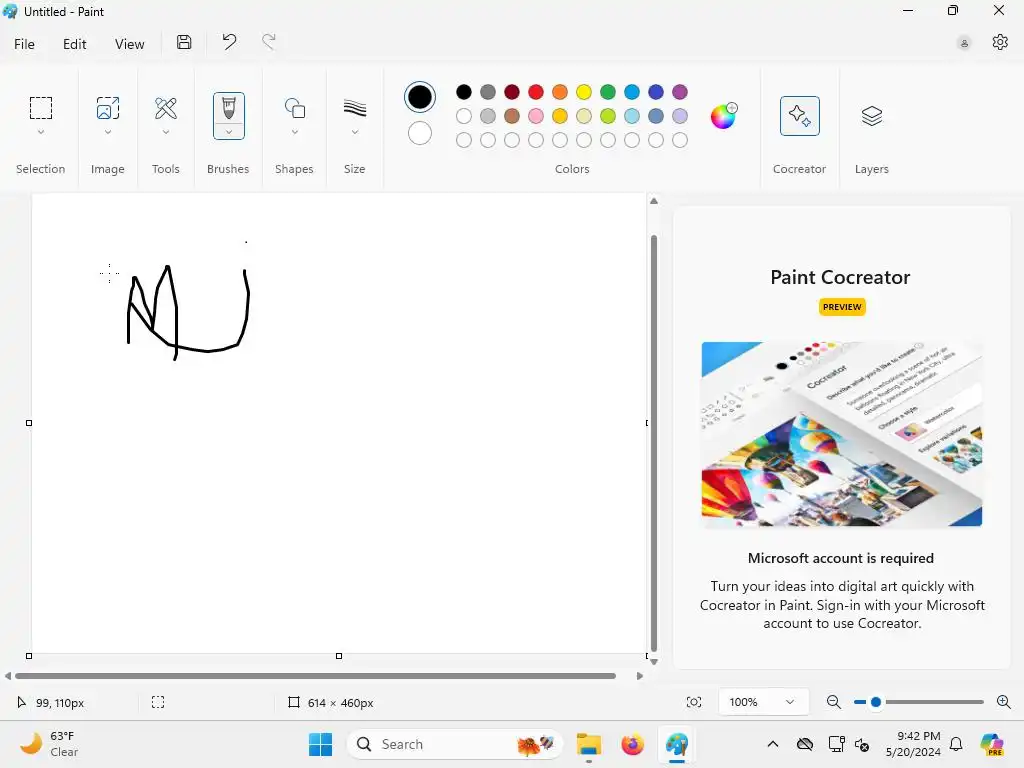The height and width of the screenshot is (768, 1024).
Task: Open Paint settings gear
Action: coord(1000,42)
